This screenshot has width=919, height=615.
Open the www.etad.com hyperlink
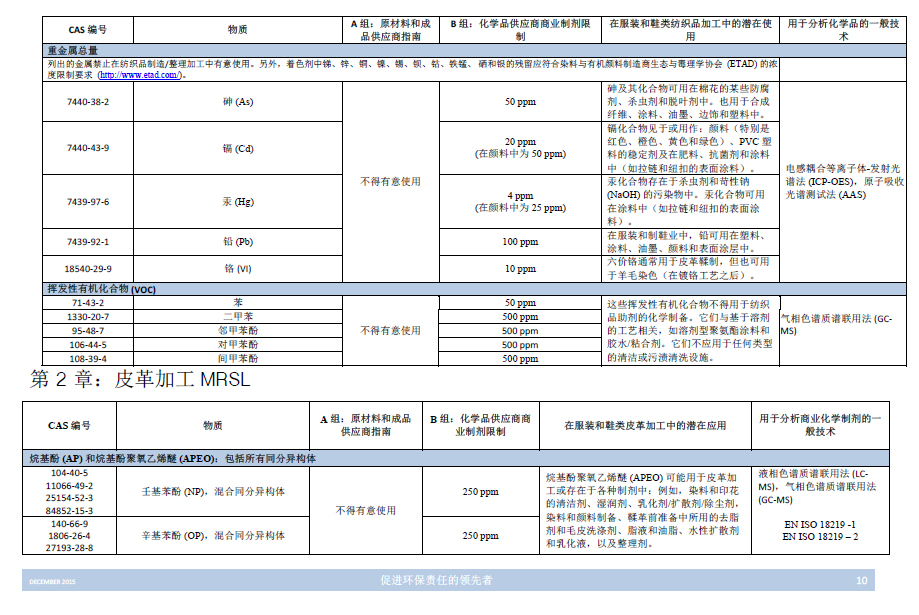coord(139,75)
